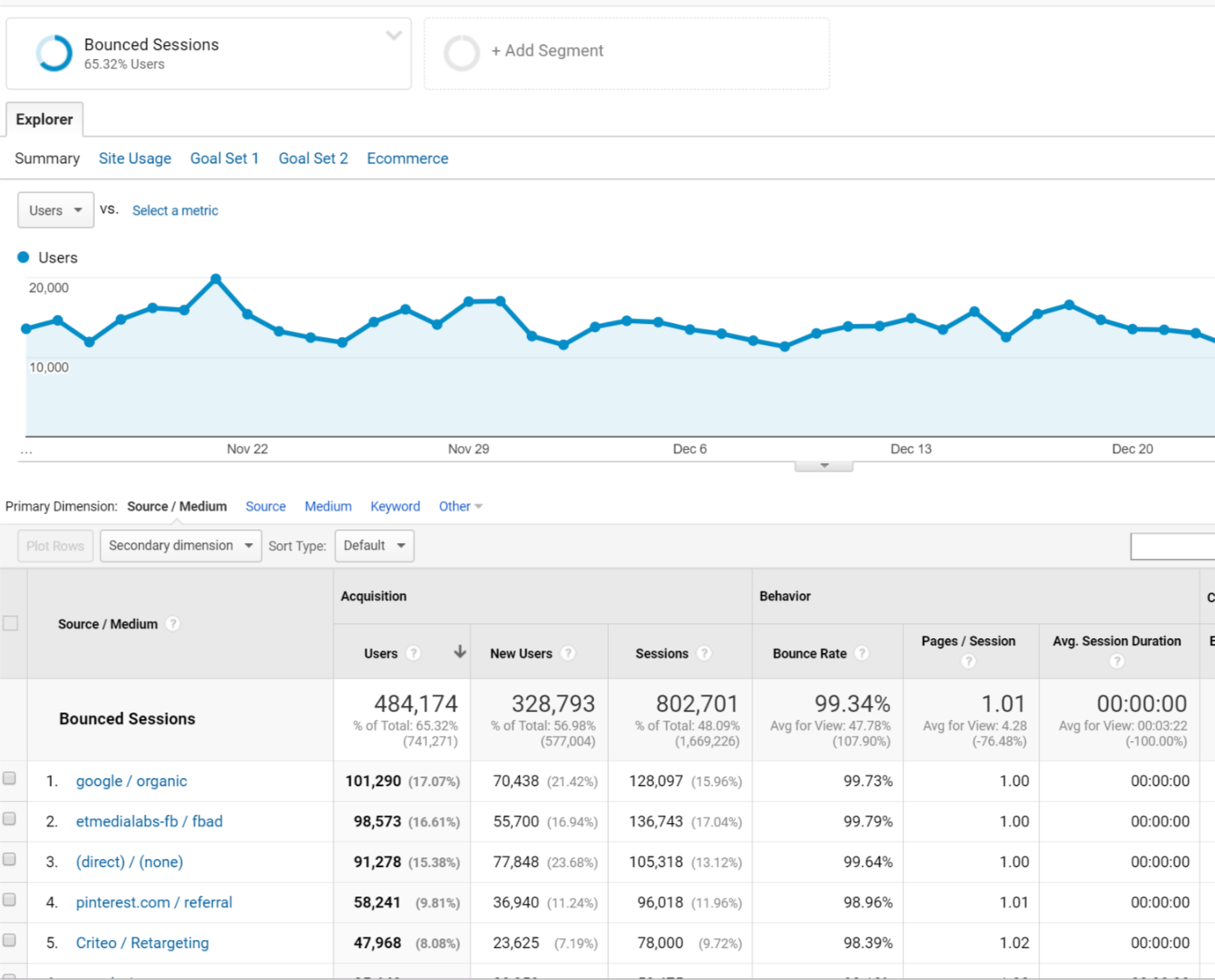Open help icon next to New Users
The image size is (1215, 980).
pos(568,653)
